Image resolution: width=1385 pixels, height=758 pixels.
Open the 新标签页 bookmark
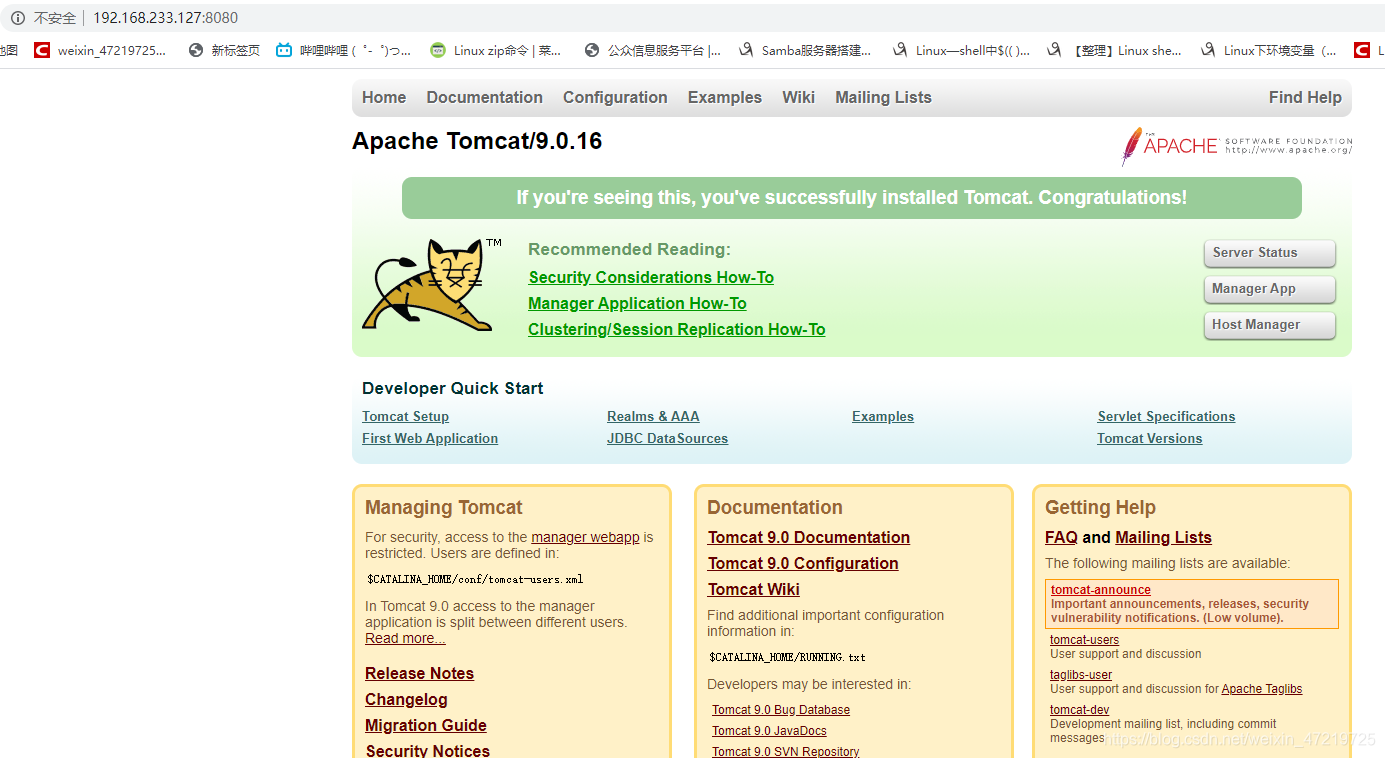coord(224,50)
